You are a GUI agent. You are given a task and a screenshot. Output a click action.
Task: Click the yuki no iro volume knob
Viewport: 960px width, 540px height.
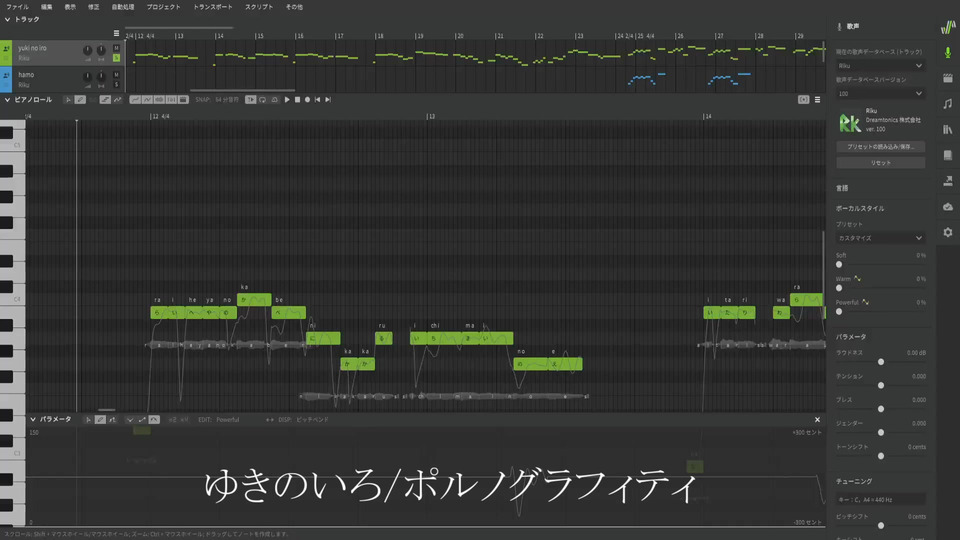coord(88,50)
